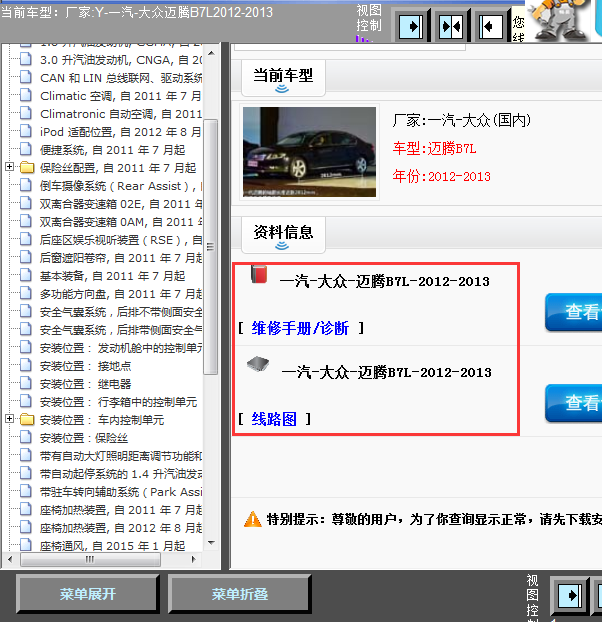Click 车型:迈腾B7L red text
Image resolution: width=602 pixels, height=627 pixels.
(434, 149)
